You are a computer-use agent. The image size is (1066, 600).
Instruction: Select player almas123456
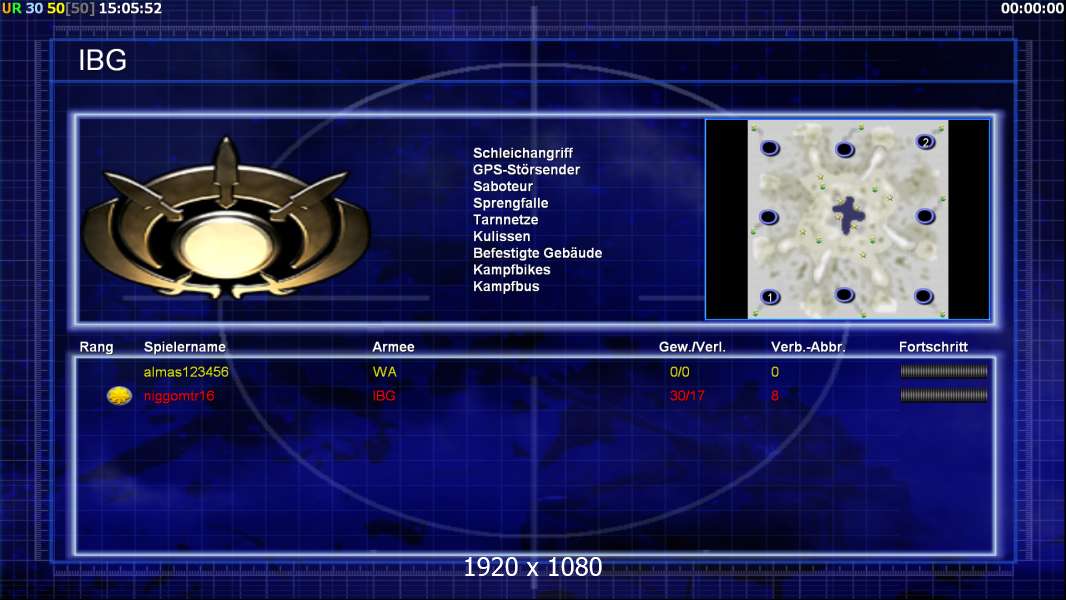pos(186,372)
